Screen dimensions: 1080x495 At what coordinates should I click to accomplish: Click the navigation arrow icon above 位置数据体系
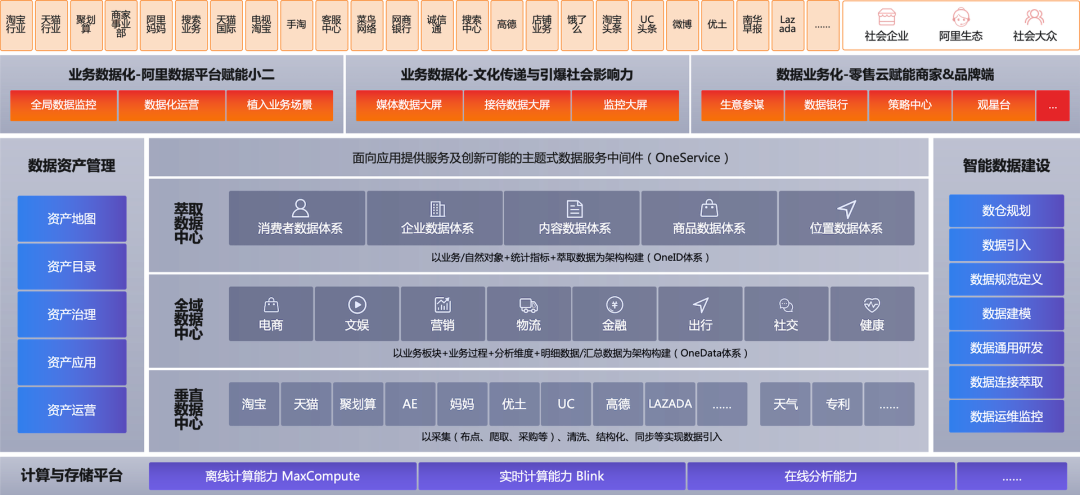[847, 209]
